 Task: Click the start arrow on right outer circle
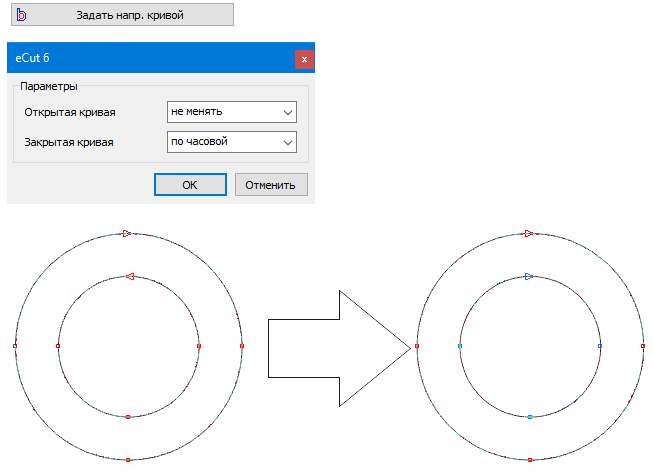[x=528, y=233]
